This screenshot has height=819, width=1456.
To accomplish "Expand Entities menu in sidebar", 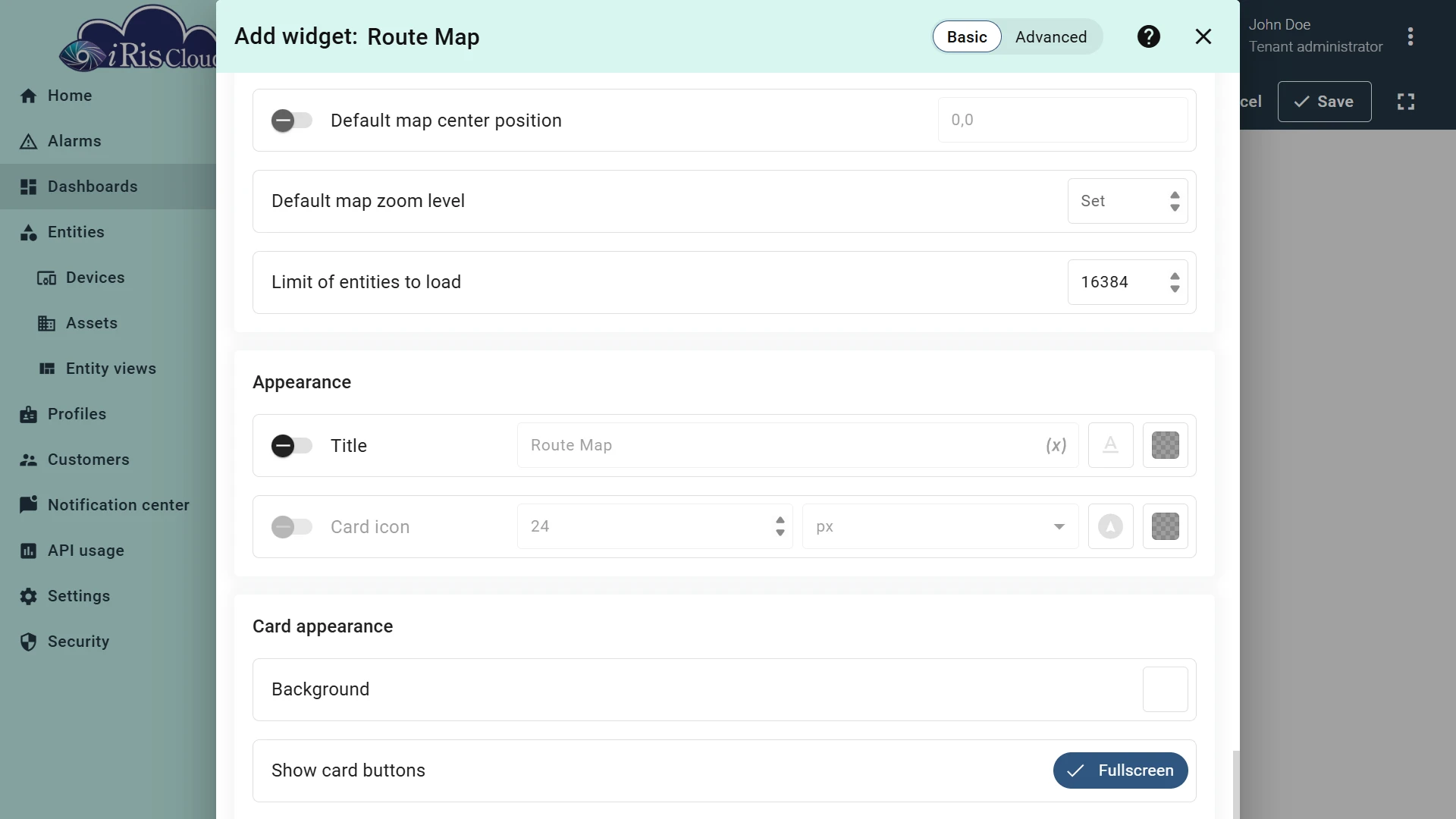I will click(108, 232).
